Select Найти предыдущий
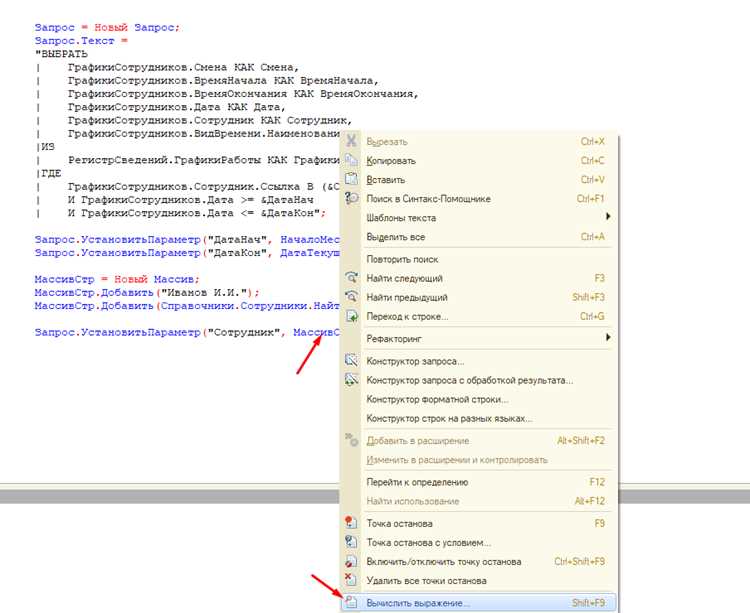 click(x=478, y=297)
